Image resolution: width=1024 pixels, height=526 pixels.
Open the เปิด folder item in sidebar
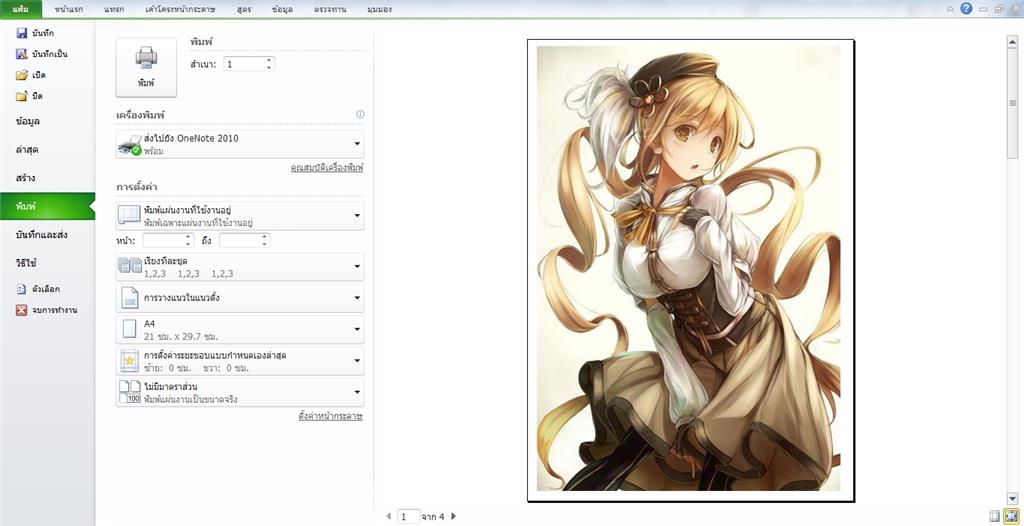(31, 74)
